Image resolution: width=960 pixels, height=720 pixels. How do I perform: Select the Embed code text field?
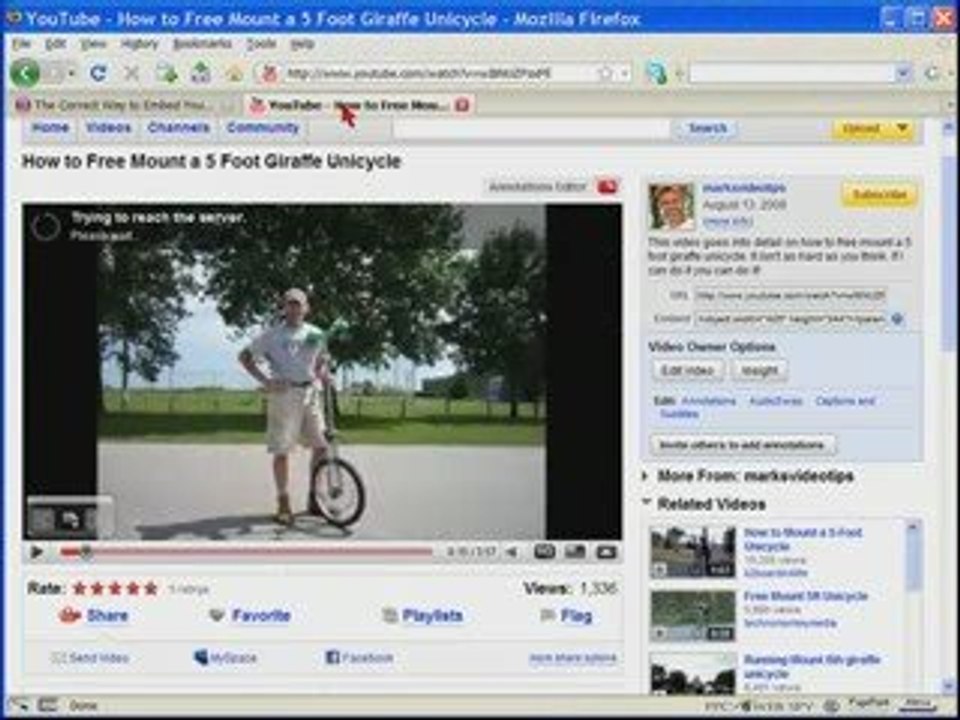coord(790,319)
